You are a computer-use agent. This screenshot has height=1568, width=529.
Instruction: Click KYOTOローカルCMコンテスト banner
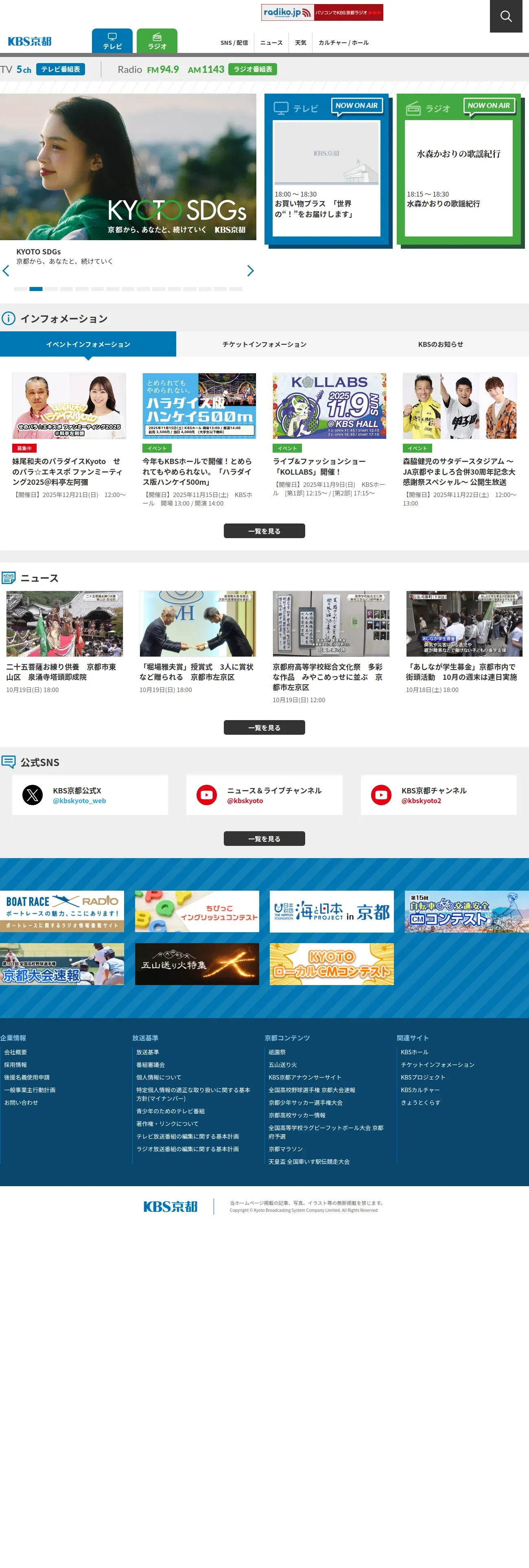[x=332, y=964]
